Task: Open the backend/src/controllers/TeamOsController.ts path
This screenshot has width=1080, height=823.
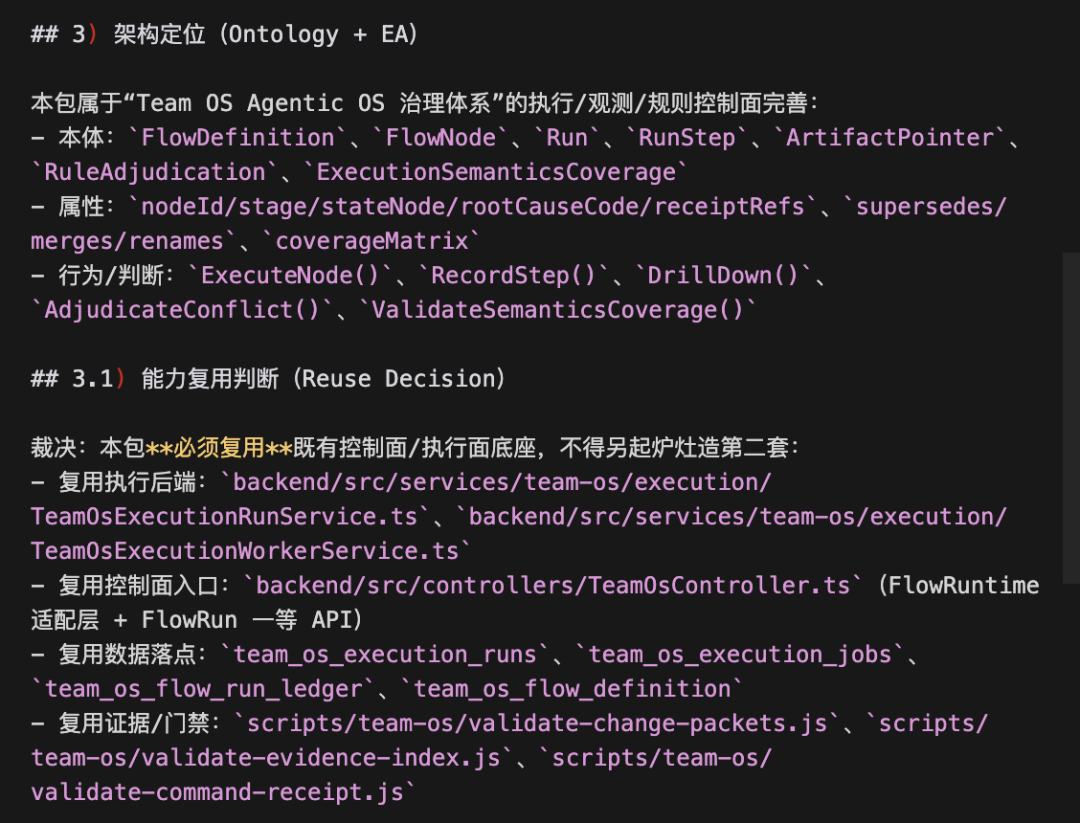Action: (x=552, y=585)
